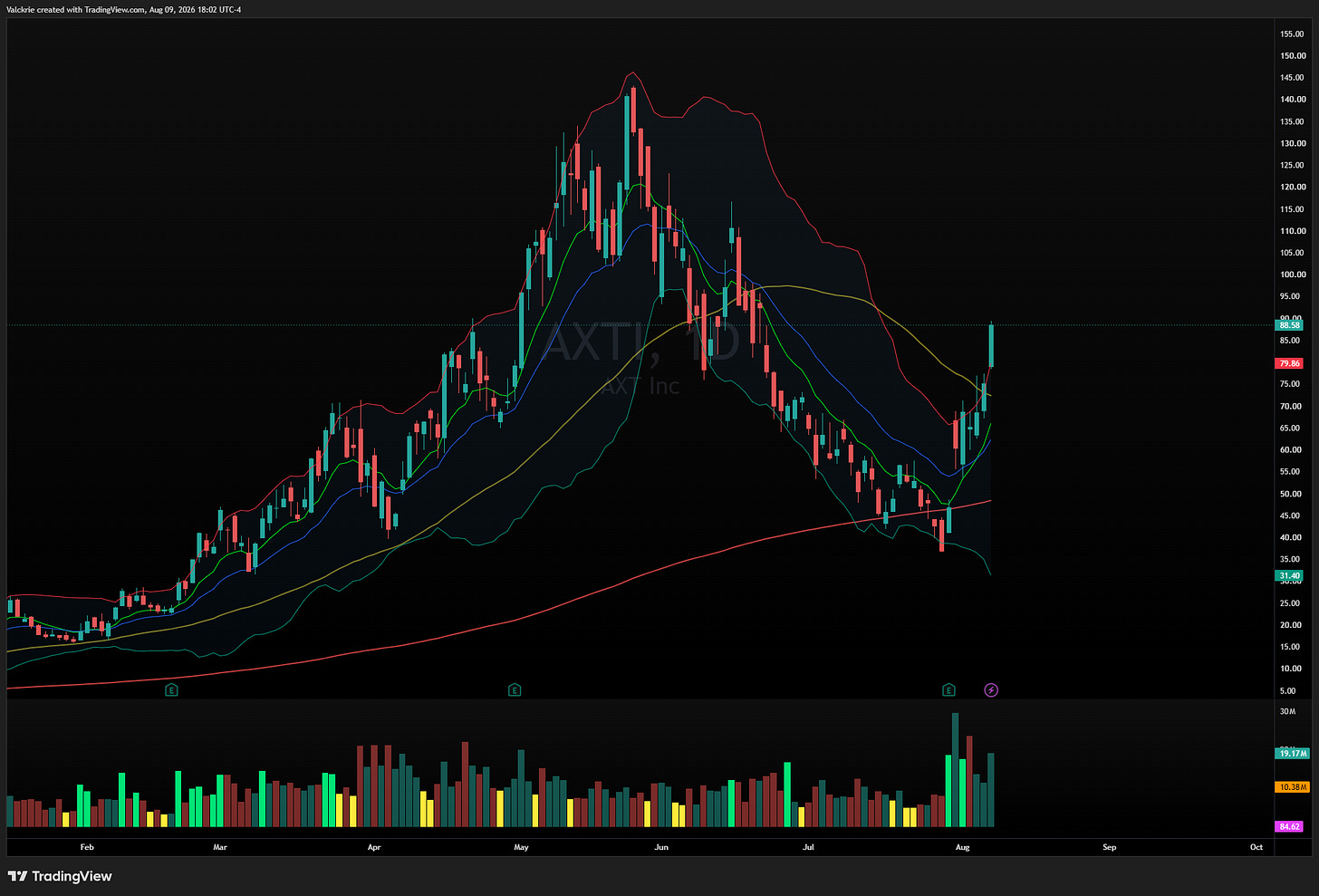1319x896 pixels.
Task: Click the 135.00 price axis label
Action: tap(1293, 121)
